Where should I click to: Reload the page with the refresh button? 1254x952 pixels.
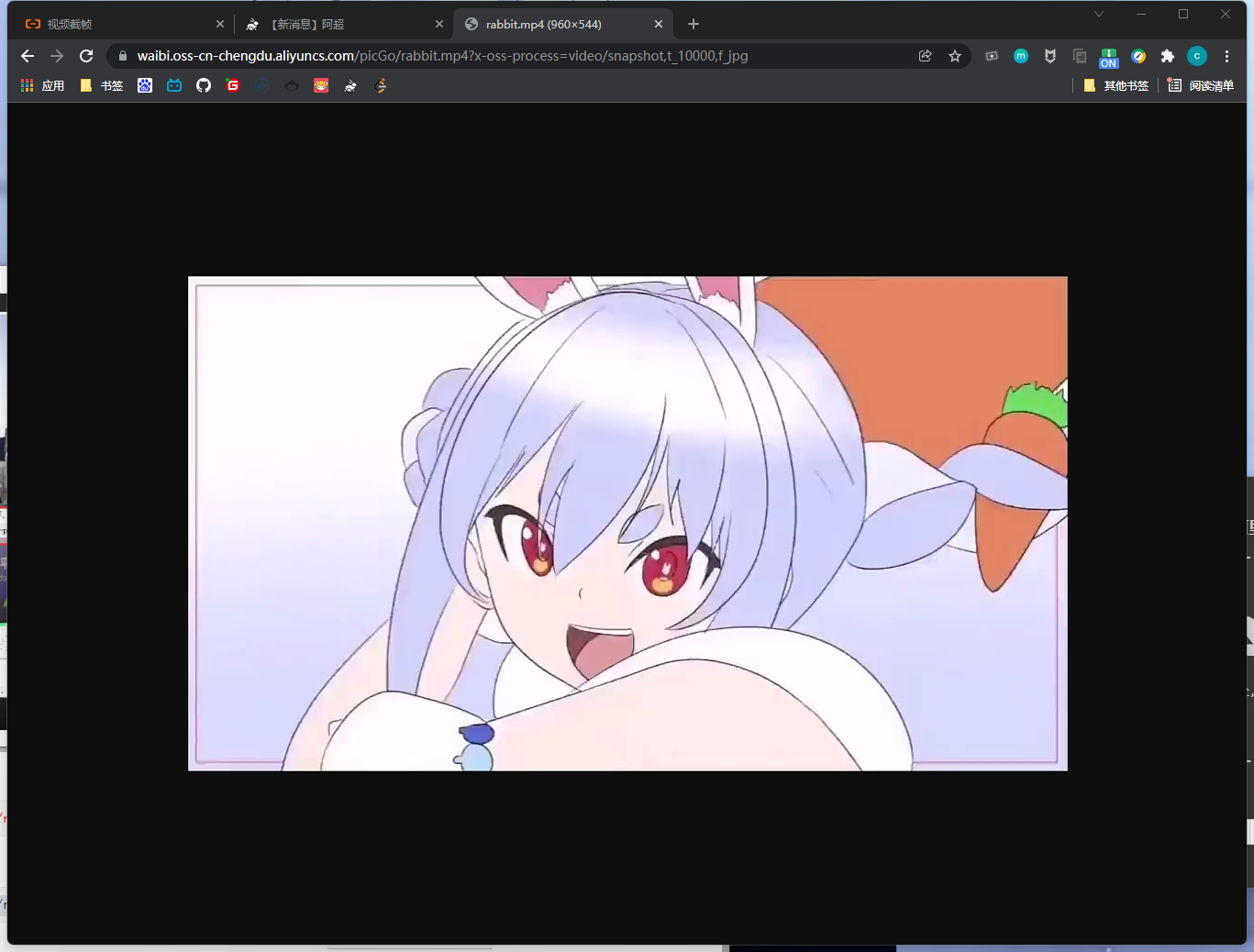tap(86, 56)
